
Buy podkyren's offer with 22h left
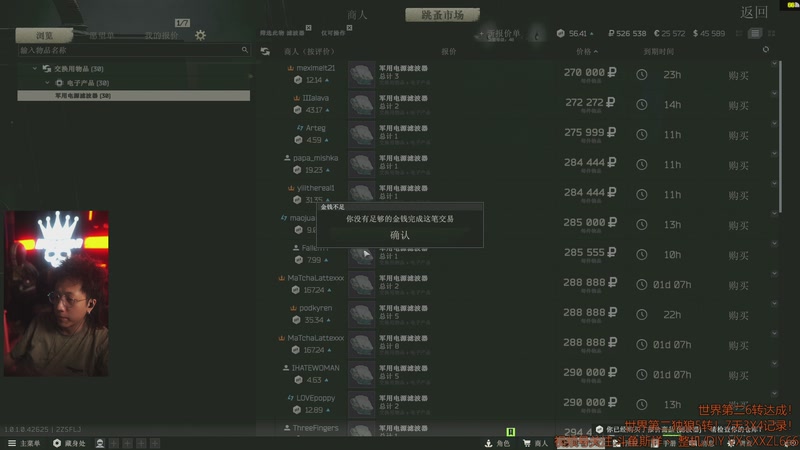(738, 316)
